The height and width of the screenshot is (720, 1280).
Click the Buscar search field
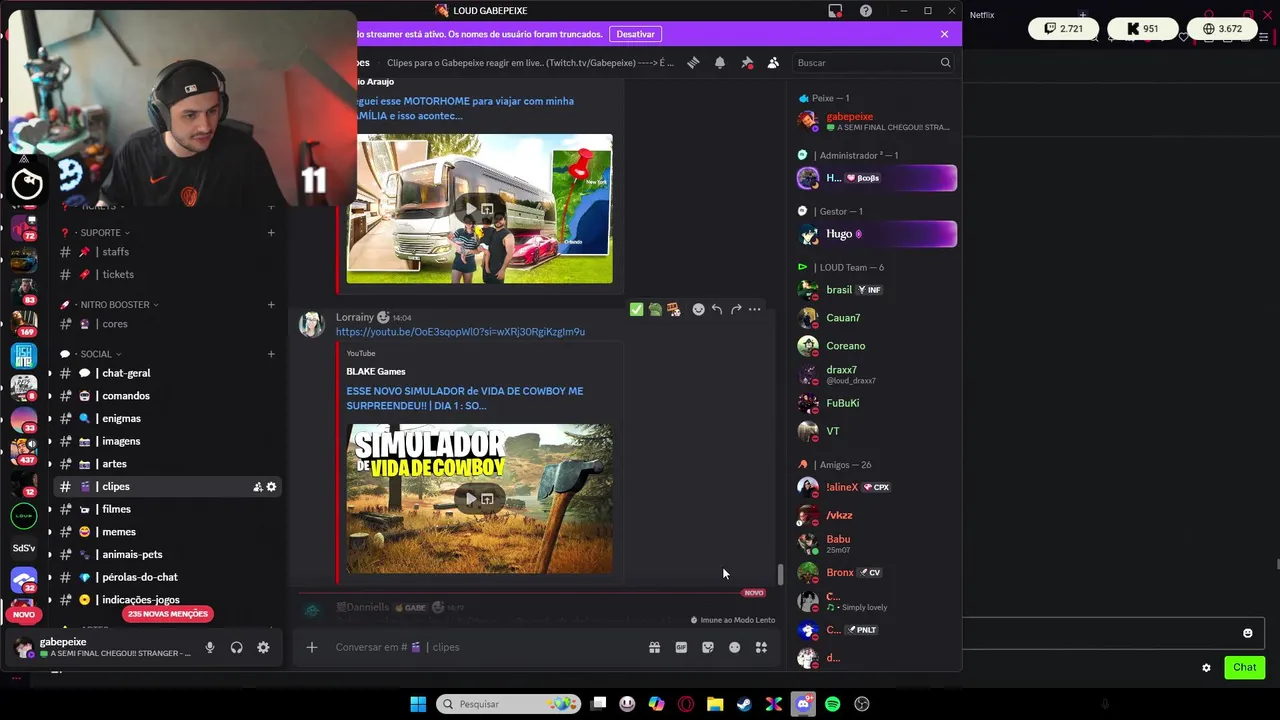(x=874, y=62)
